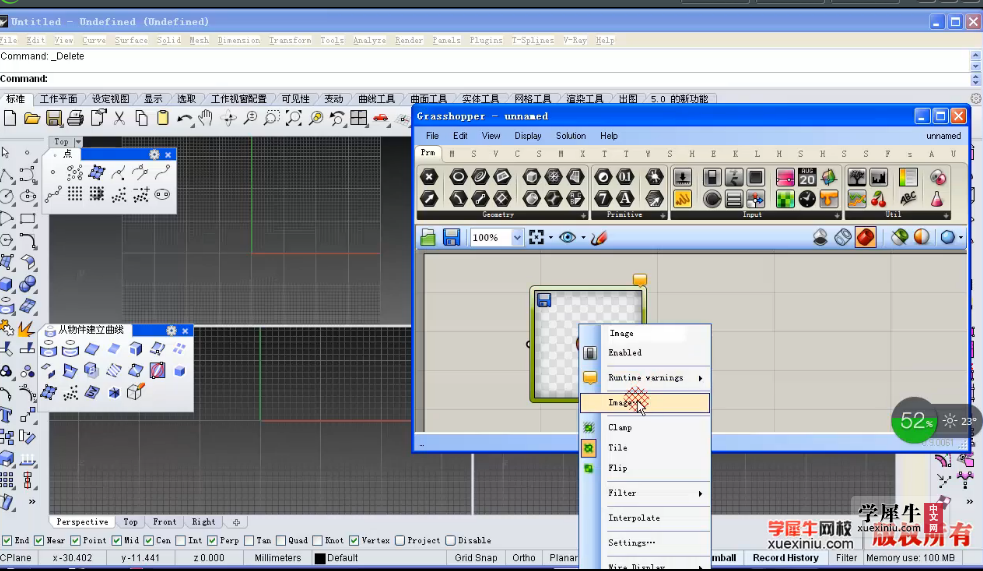Select the Rotate view tool

click(228, 118)
